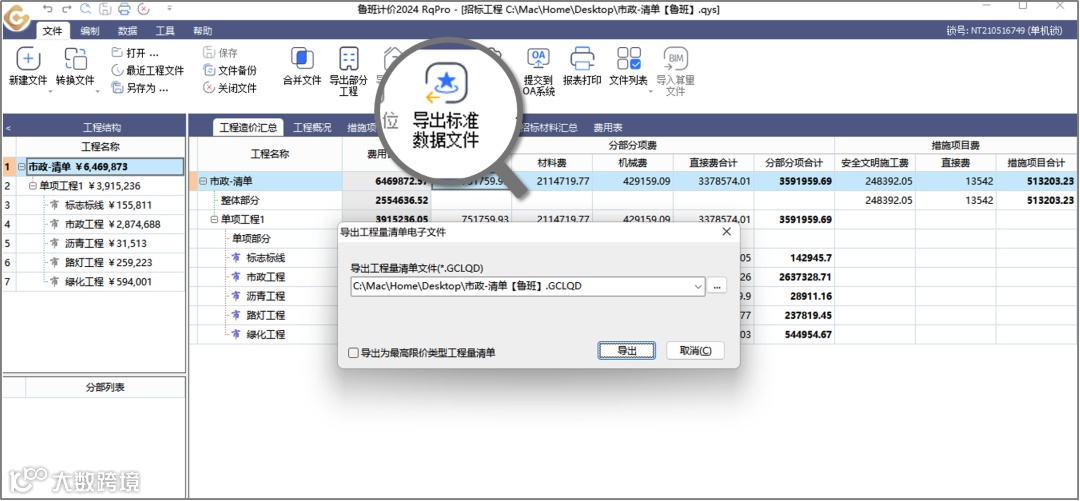Switch to the 工具 ribbon tab
This screenshot has height=501, width=1080.
point(165,31)
